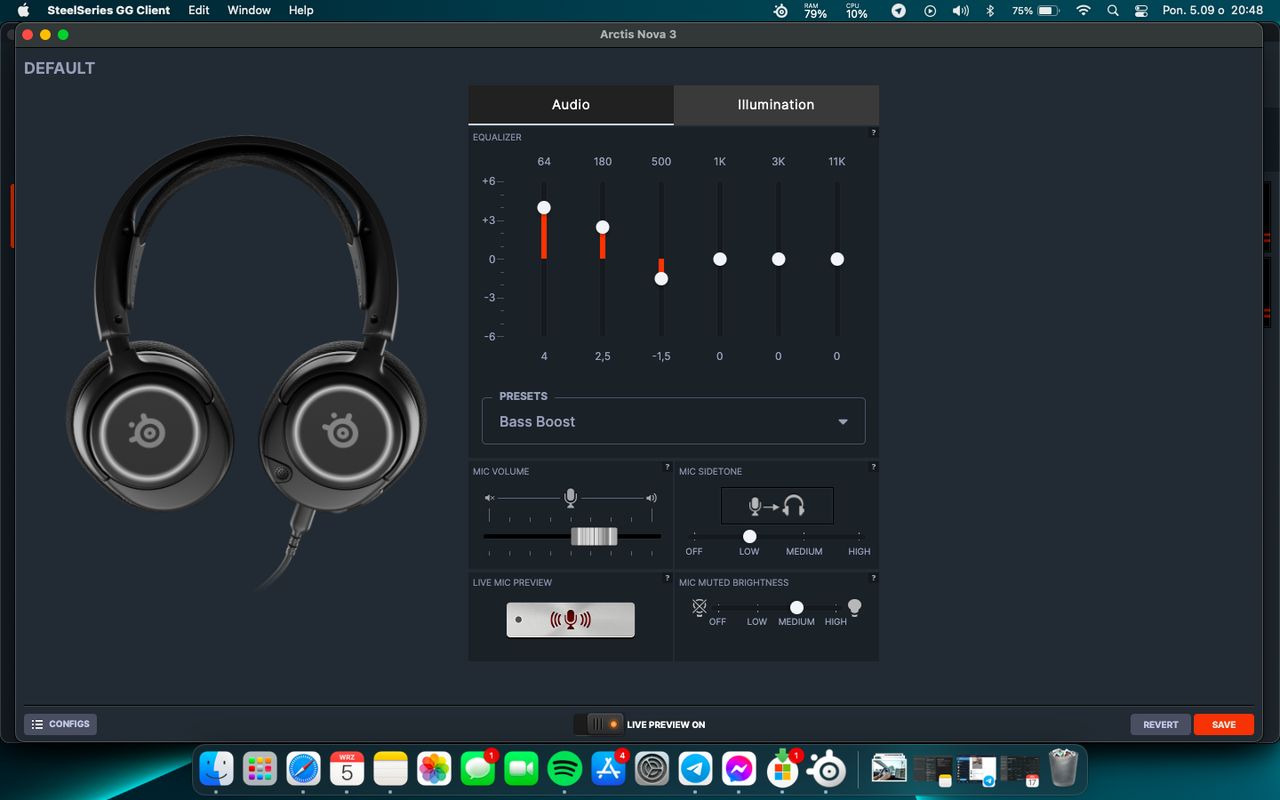Click the 3K equalizer slider handle
This screenshot has height=800, width=1280.
(x=778, y=259)
